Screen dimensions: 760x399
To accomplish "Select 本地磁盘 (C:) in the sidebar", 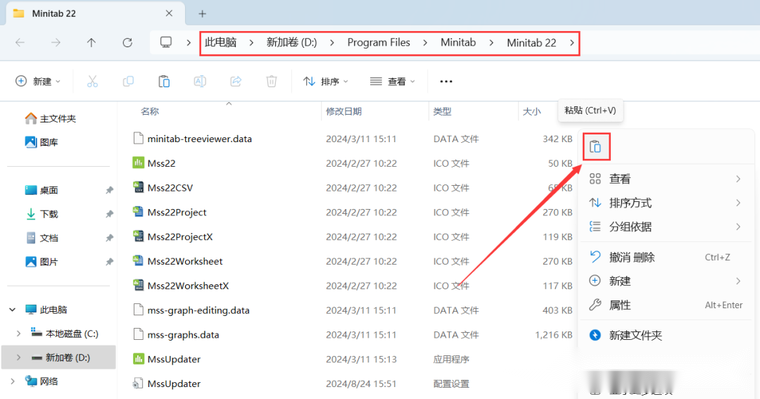I will tap(65, 334).
